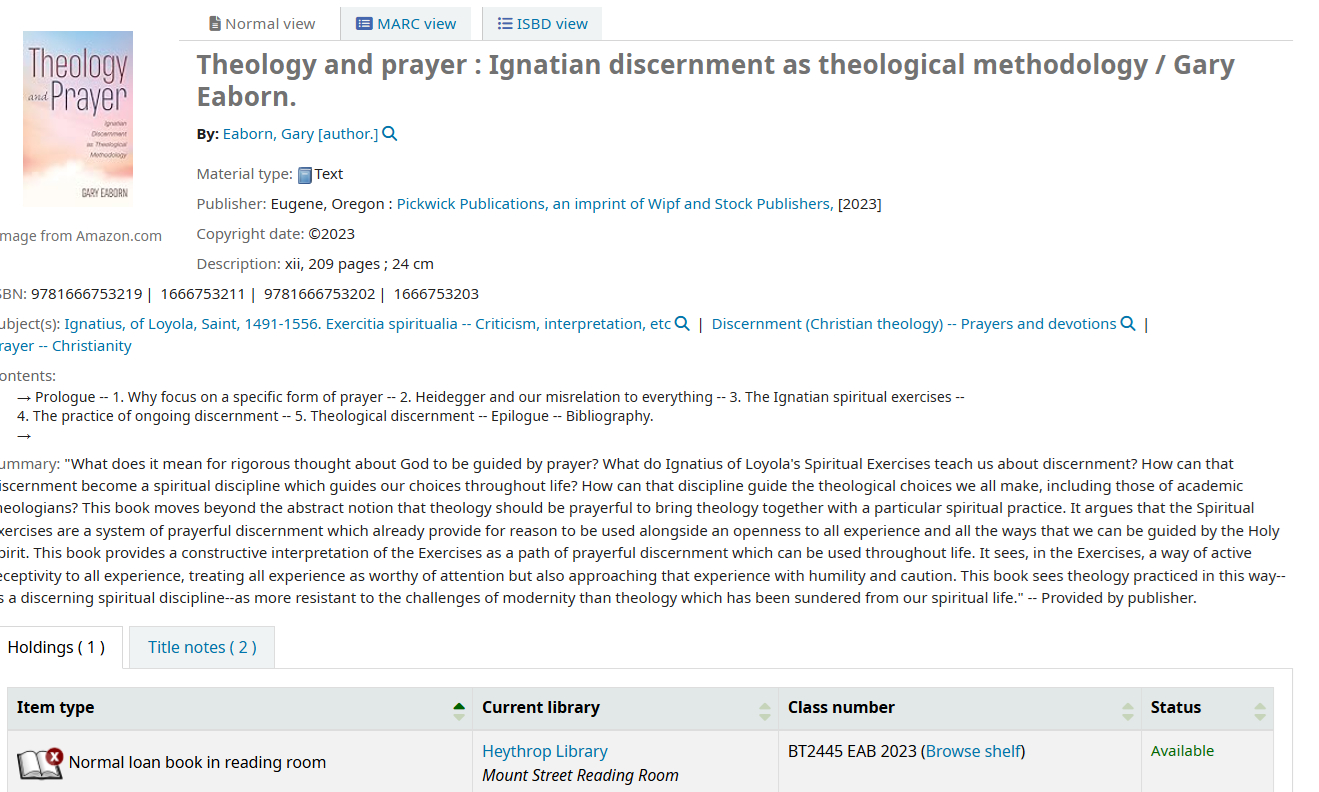Viewport: 1319px width, 792px height.
Task: Open the MARC view tab
Action: (406, 24)
